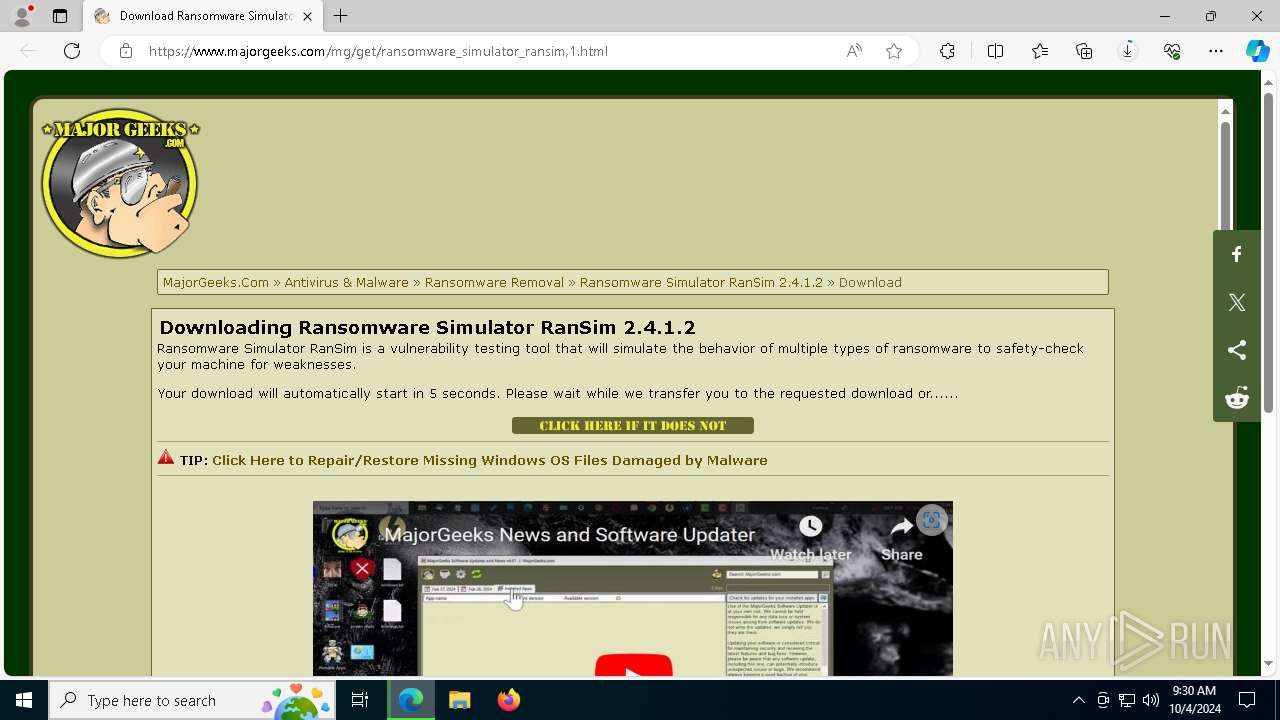1280x720 pixels.
Task: View site information lock icon
Action: tap(126, 51)
